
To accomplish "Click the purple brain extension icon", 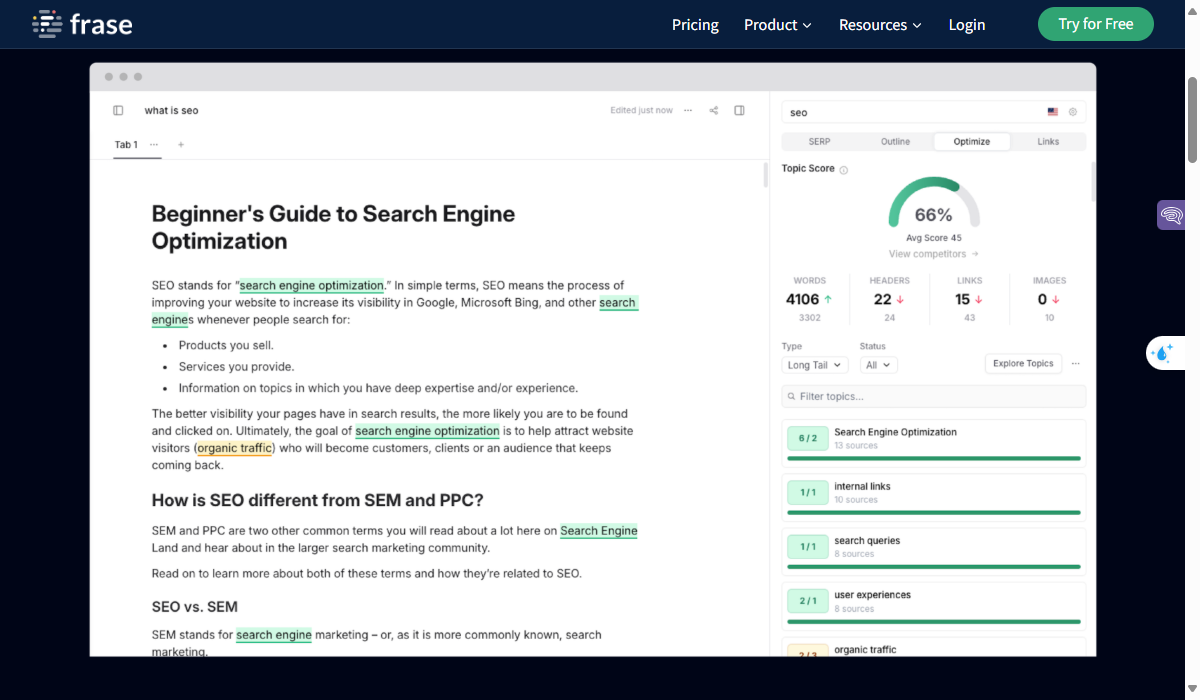I will (x=1171, y=215).
